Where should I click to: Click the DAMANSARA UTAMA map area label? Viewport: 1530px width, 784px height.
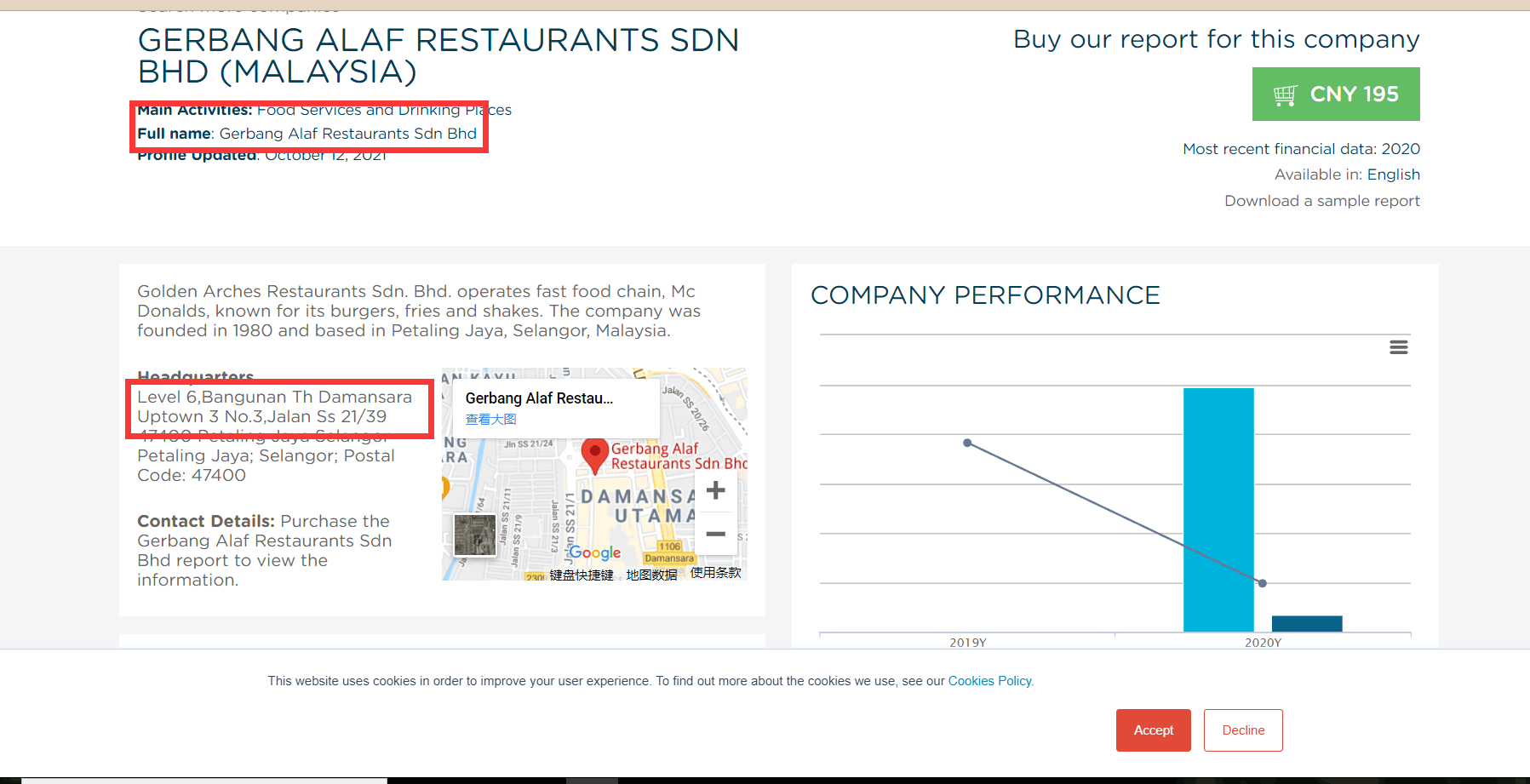tap(639, 506)
